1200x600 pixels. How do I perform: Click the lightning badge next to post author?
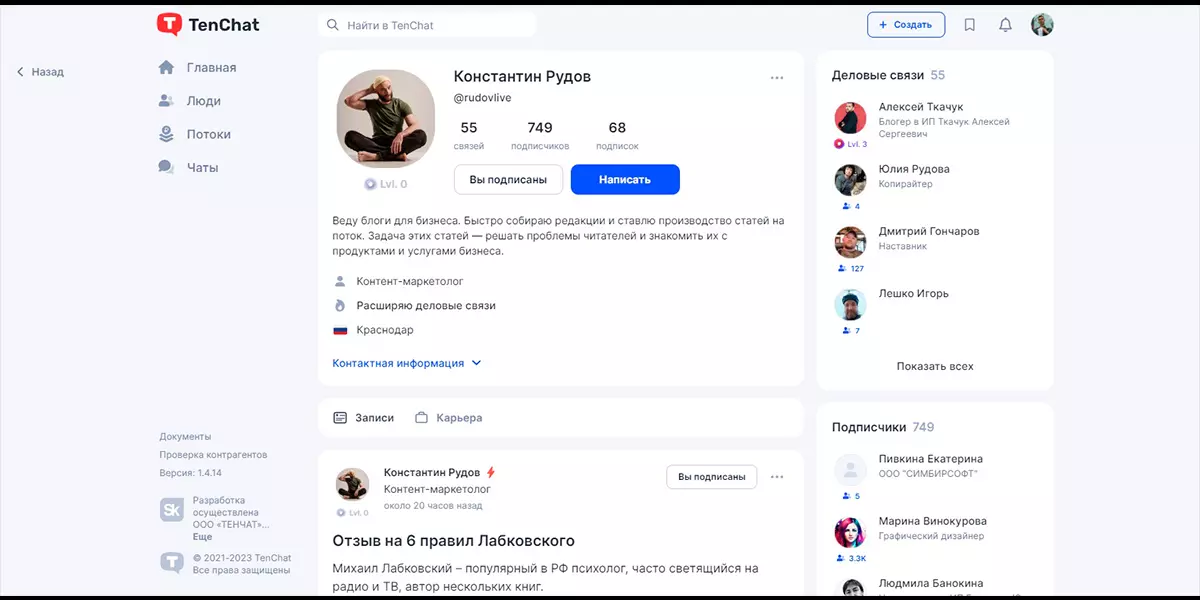491,472
